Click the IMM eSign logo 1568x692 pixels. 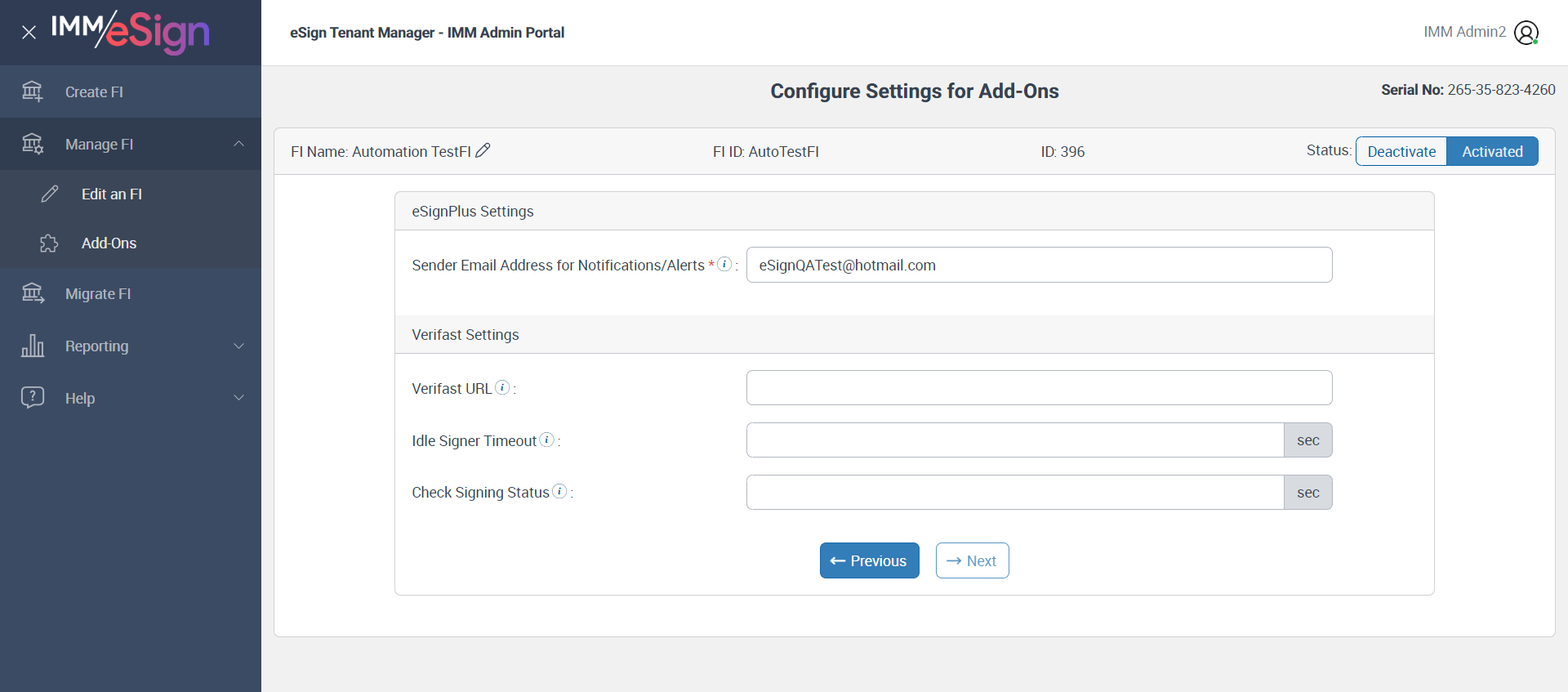point(131,33)
